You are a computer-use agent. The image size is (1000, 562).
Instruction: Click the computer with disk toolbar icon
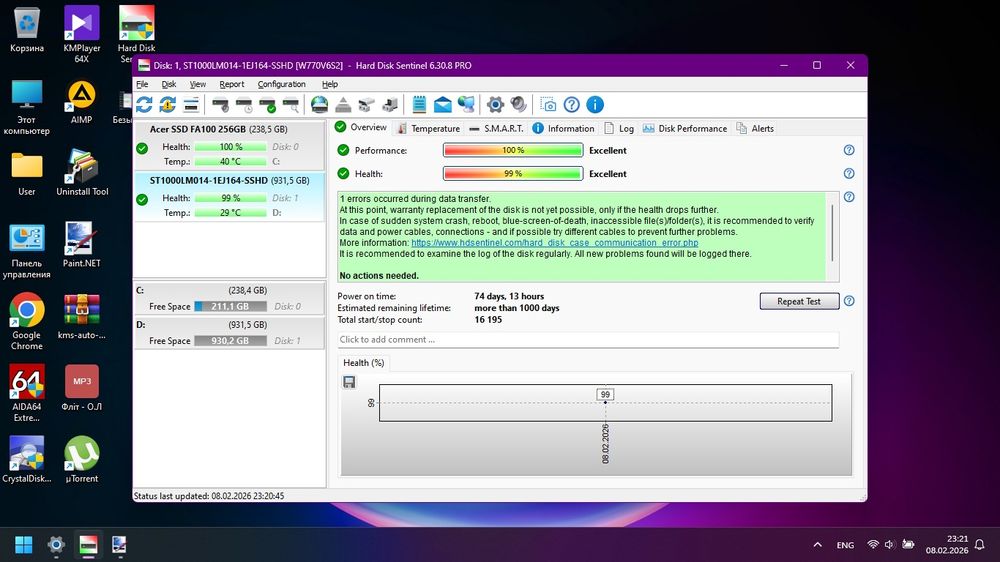(390, 105)
